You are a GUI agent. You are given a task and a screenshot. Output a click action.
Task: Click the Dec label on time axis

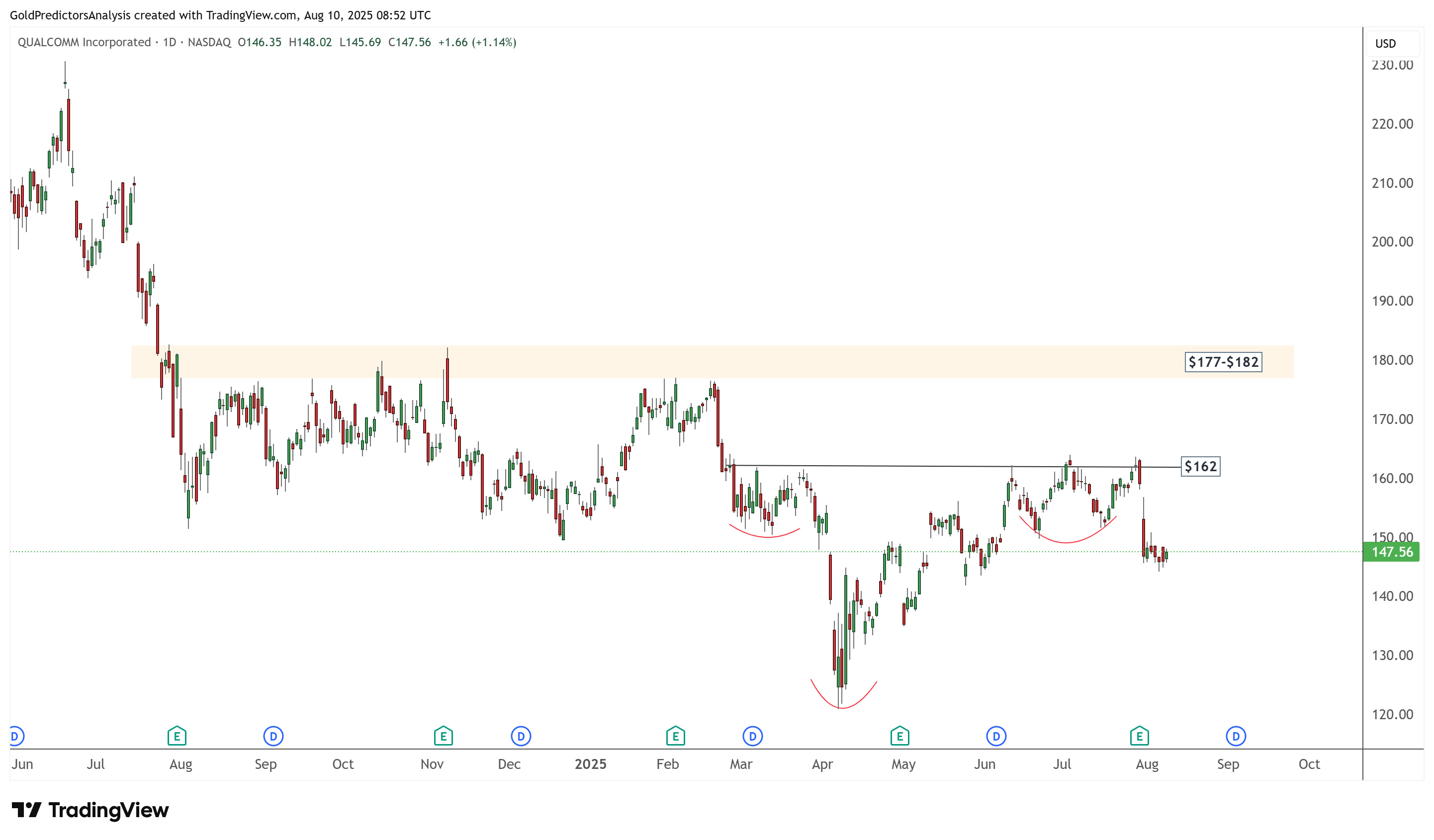(509, 764)
